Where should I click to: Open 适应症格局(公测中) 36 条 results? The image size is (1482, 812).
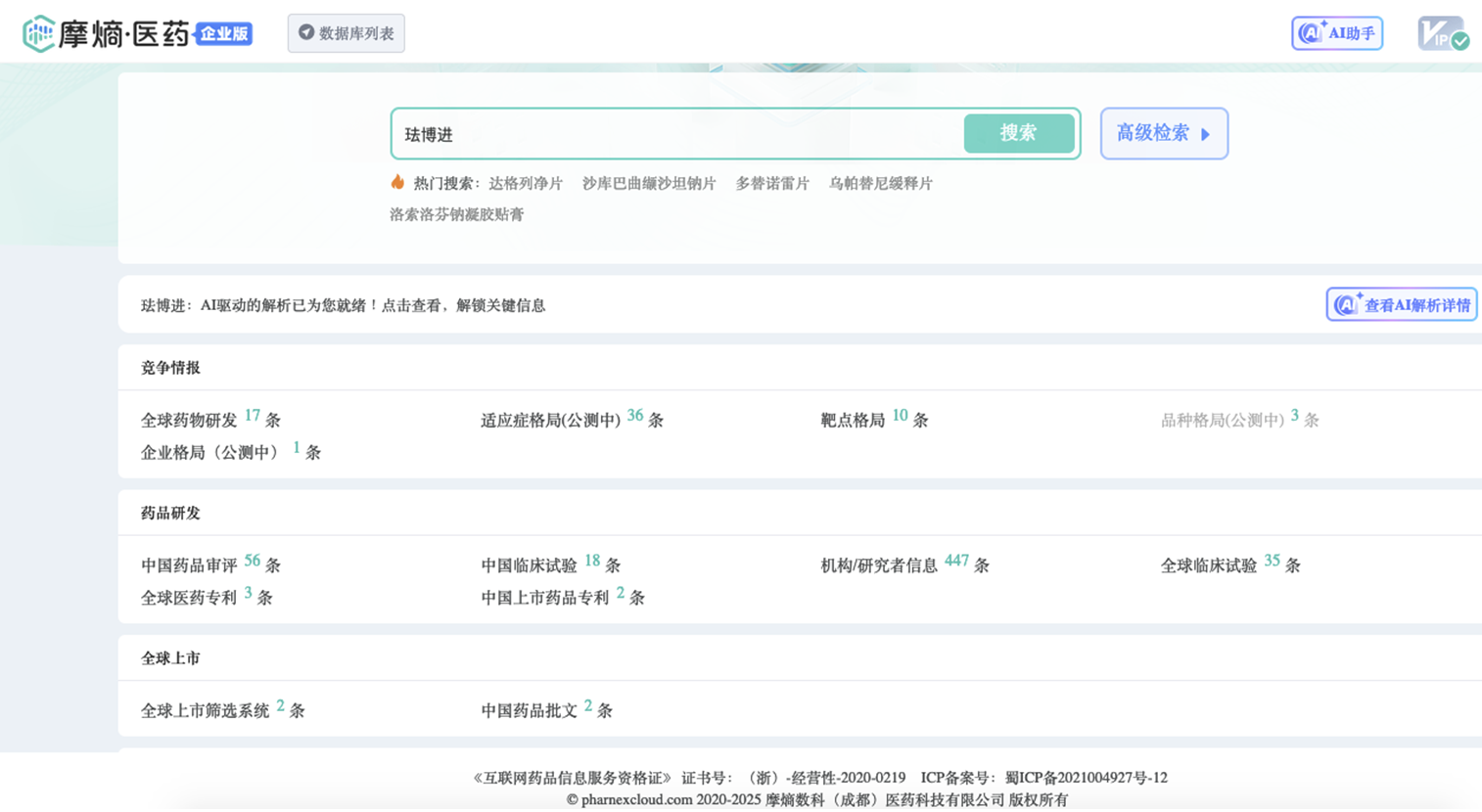point(572,419)
